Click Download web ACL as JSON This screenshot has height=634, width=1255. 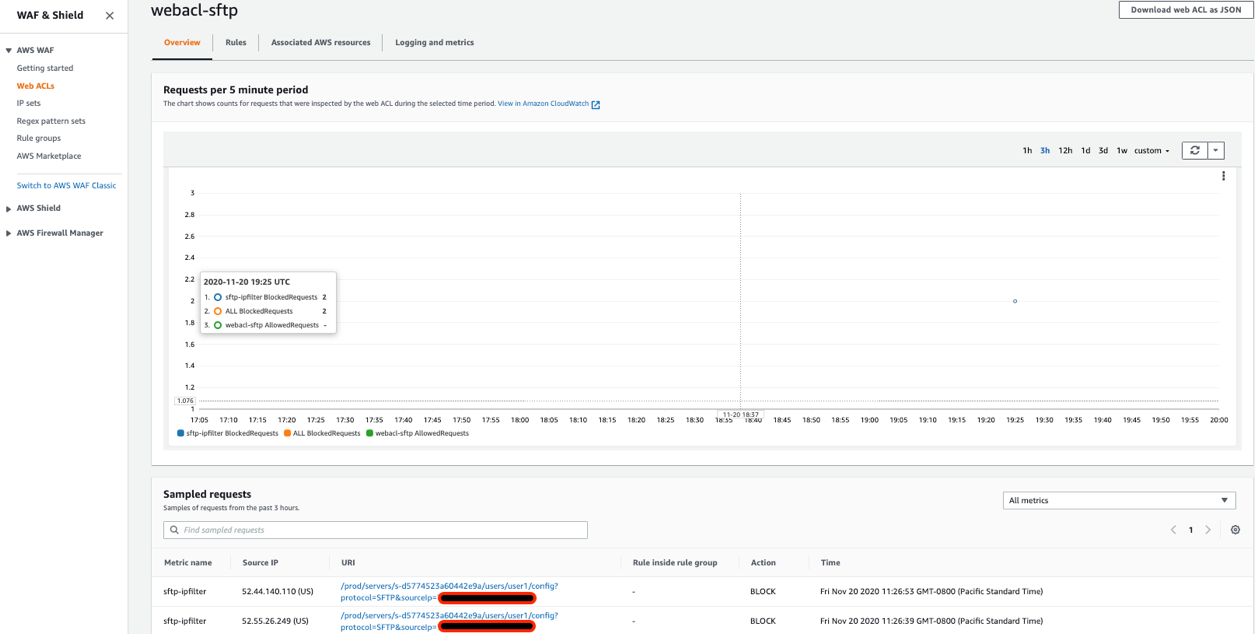pyautogui.click(x=1186, y=9)
